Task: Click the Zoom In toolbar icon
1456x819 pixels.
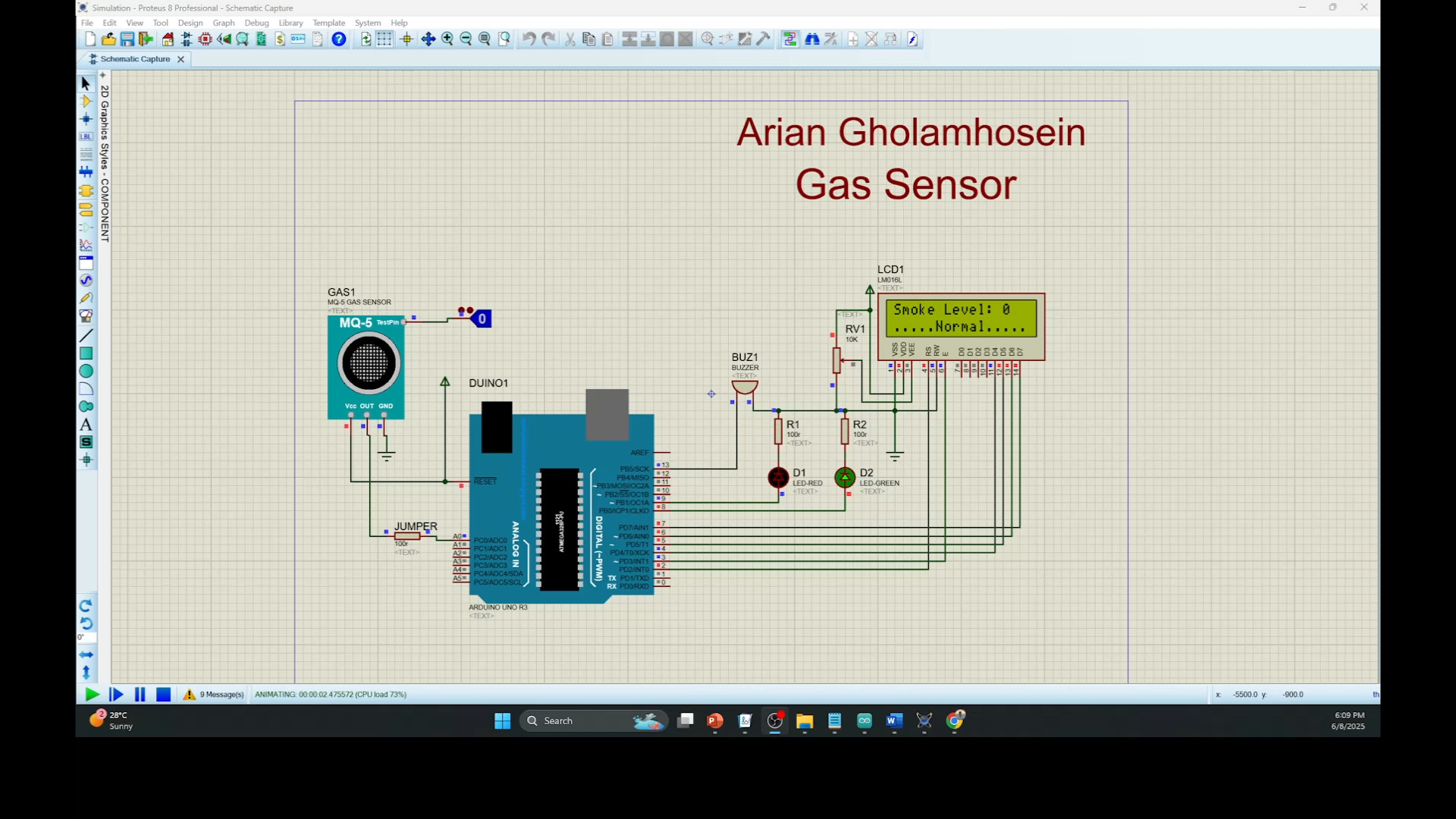Action: click(447, 39)
